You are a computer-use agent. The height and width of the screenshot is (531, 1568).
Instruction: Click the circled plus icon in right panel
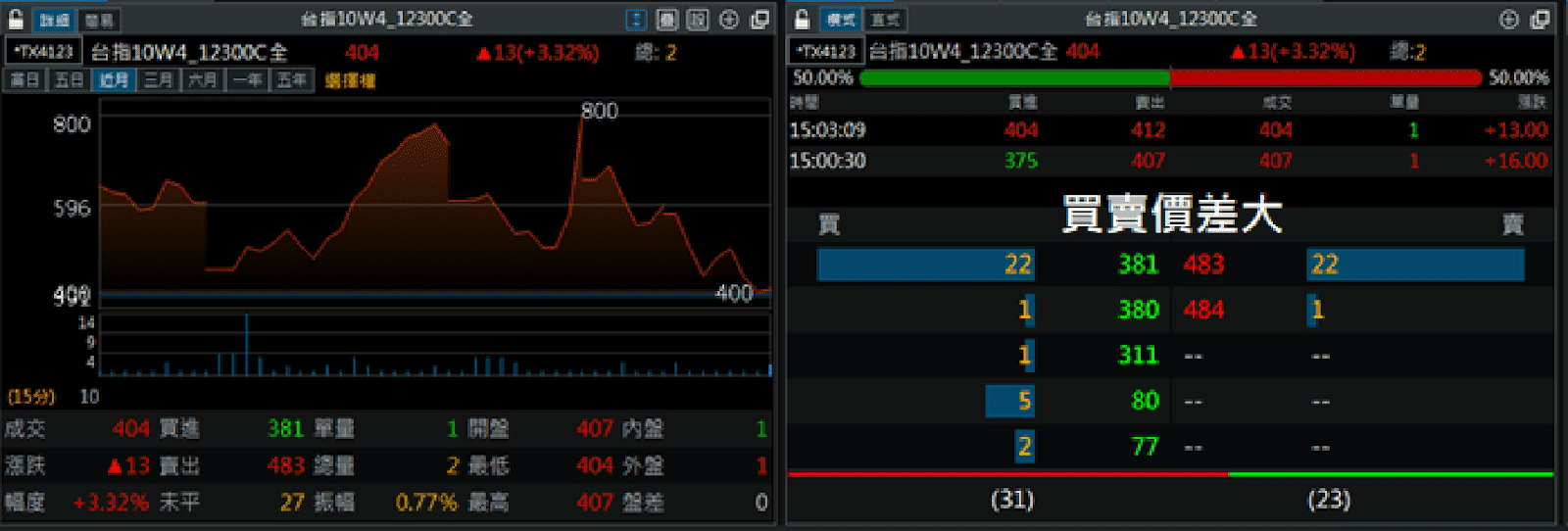(x=1509, y=20)
